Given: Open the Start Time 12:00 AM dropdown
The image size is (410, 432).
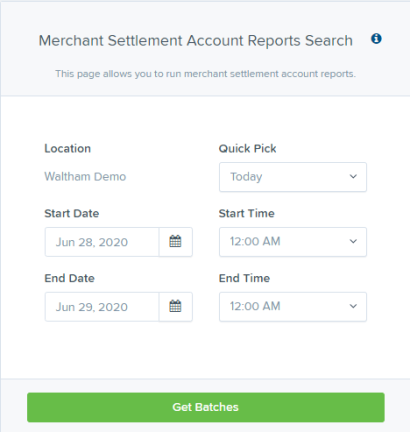Looking at the screenshot, I should tap(293, 242).
